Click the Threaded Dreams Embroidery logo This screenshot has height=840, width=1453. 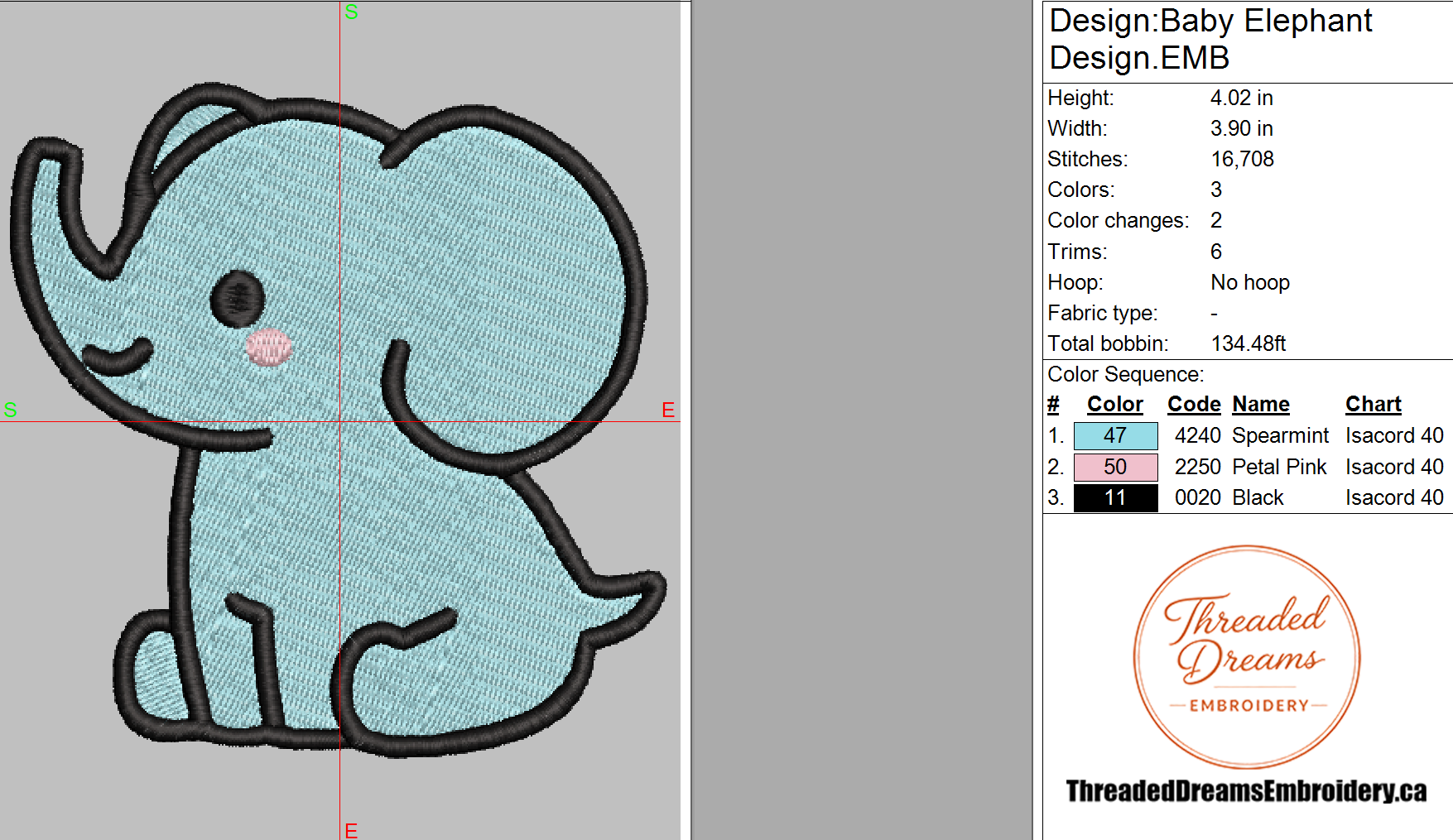1246,656
